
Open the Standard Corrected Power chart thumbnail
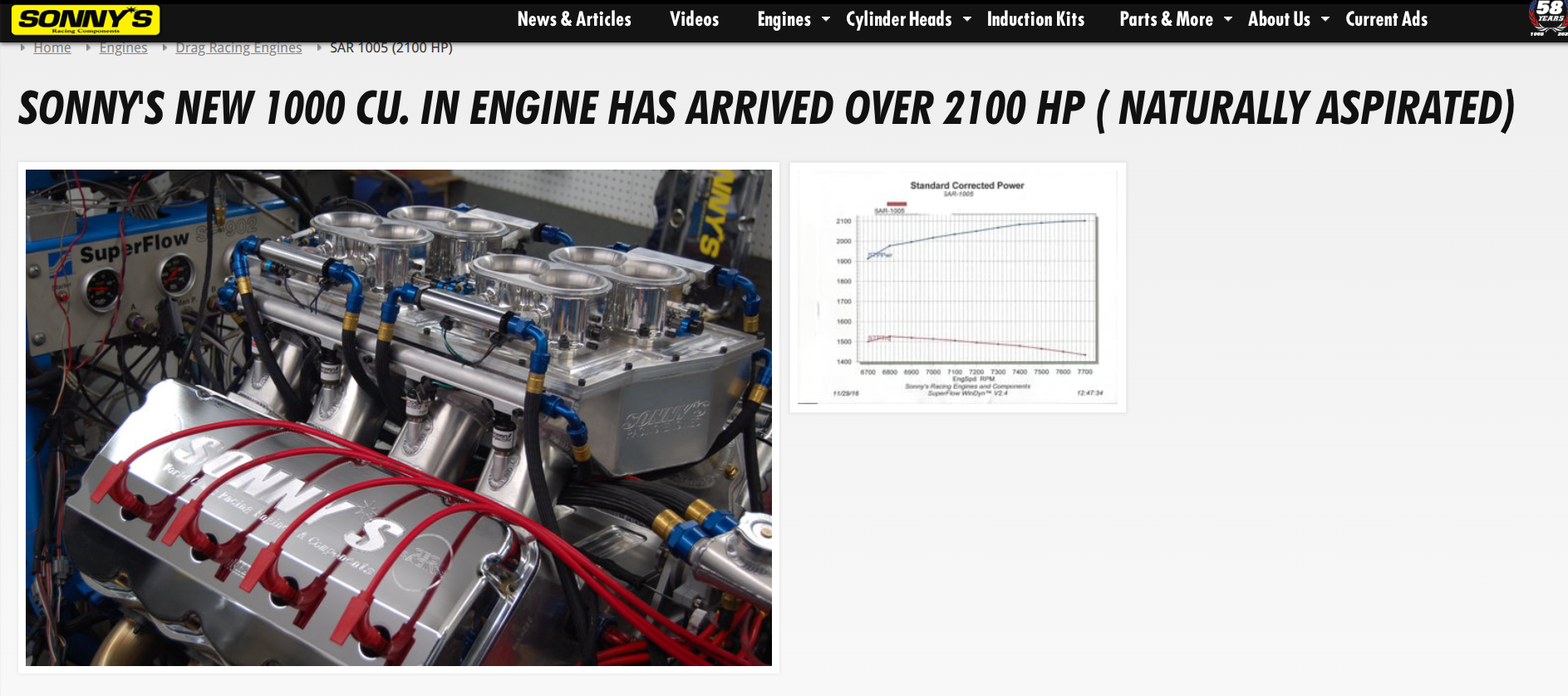click(x=958, y=288)
